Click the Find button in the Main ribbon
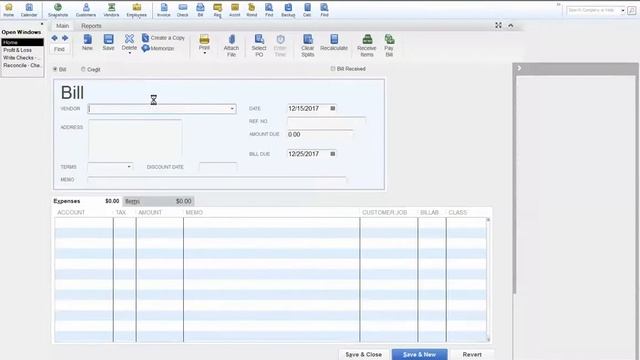 coord(60,49)
